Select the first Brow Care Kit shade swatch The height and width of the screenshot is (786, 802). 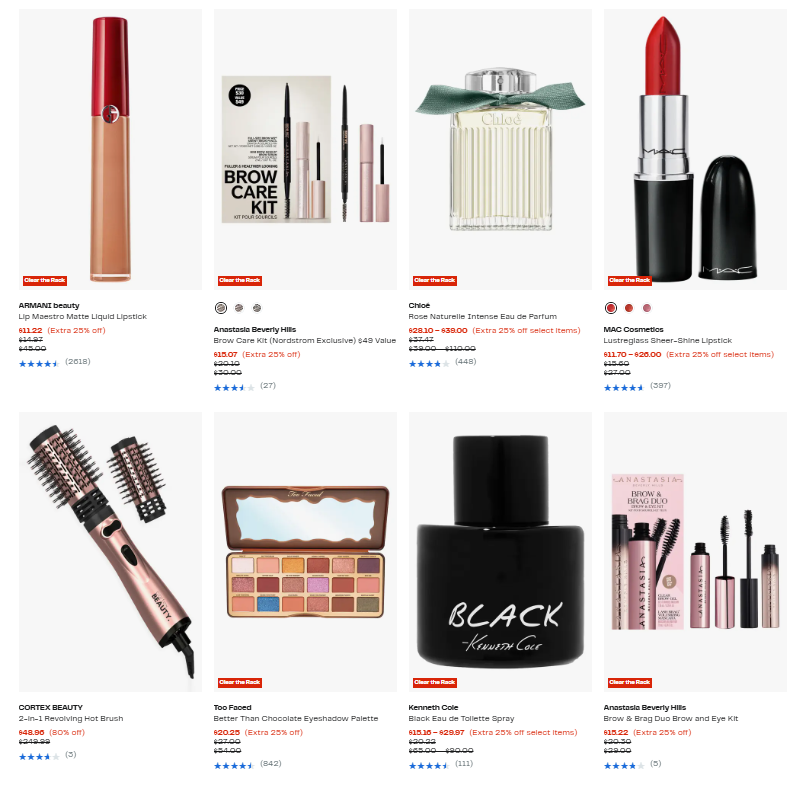[220, 308]
